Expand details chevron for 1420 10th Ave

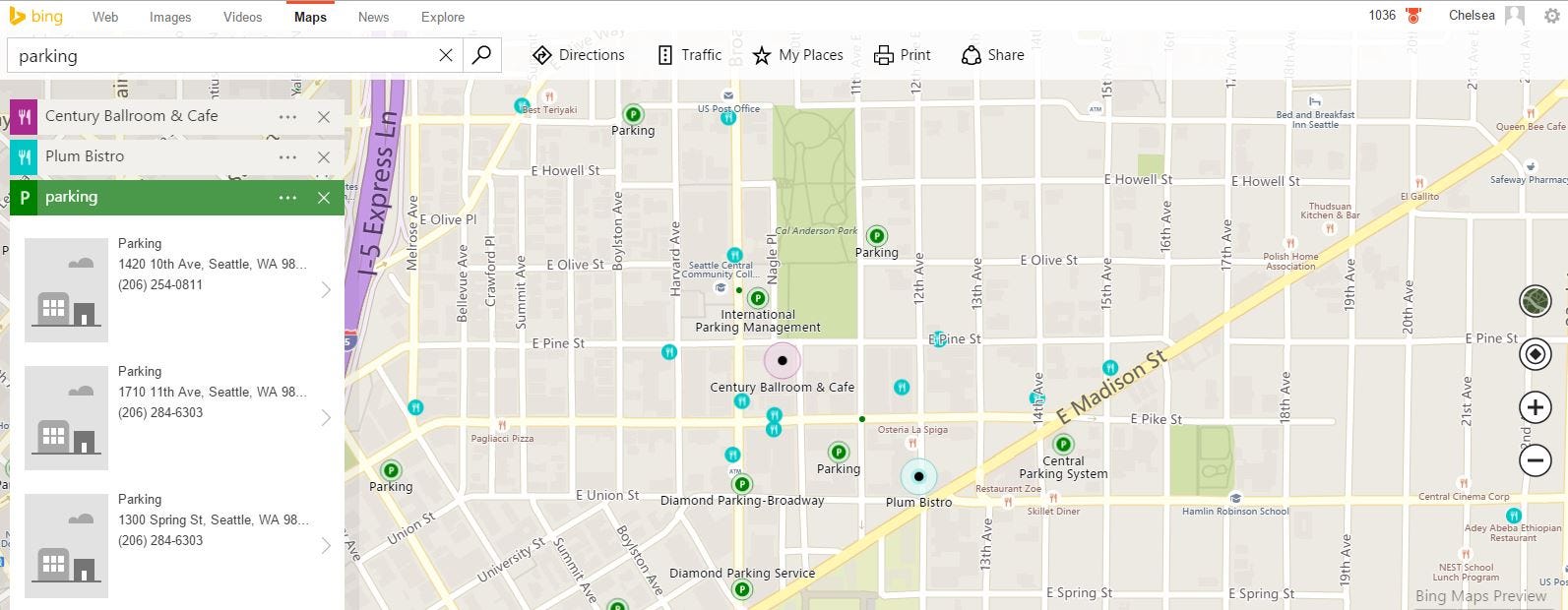coord(326,289)
